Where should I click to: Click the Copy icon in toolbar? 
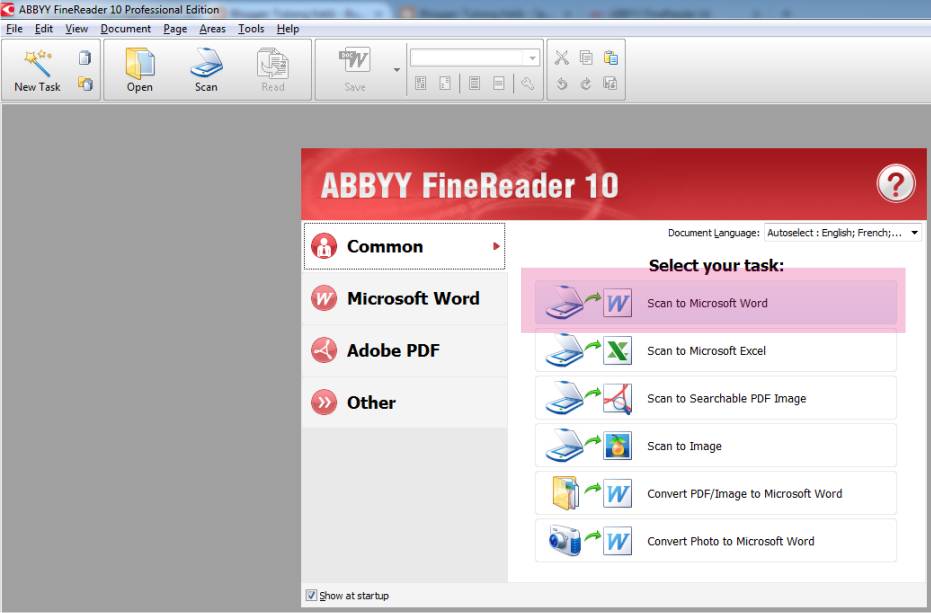585,58
